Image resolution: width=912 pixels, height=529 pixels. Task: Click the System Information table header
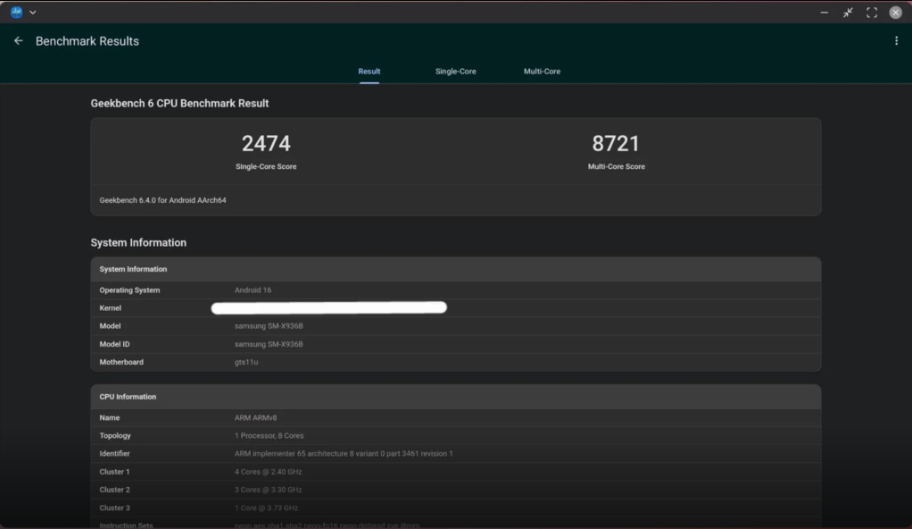click(456, 269)
